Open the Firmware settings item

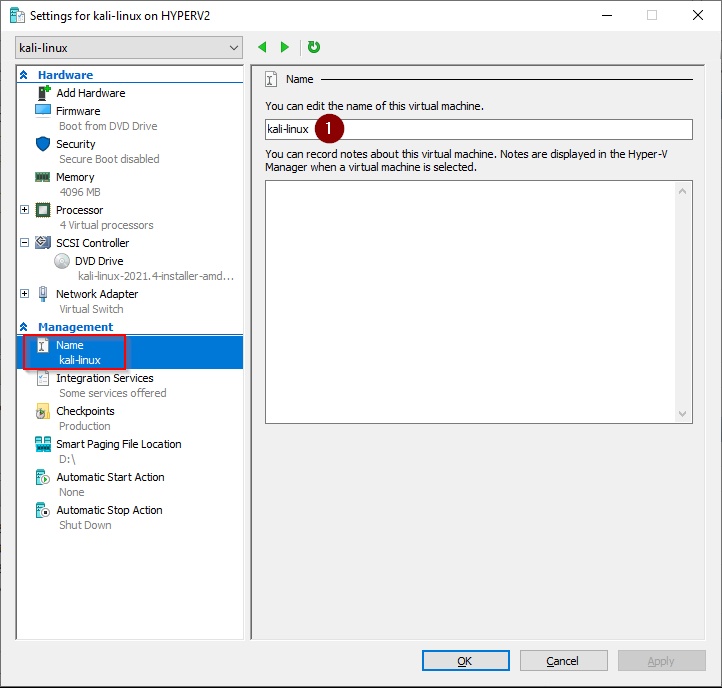click(x=78, y=111)
